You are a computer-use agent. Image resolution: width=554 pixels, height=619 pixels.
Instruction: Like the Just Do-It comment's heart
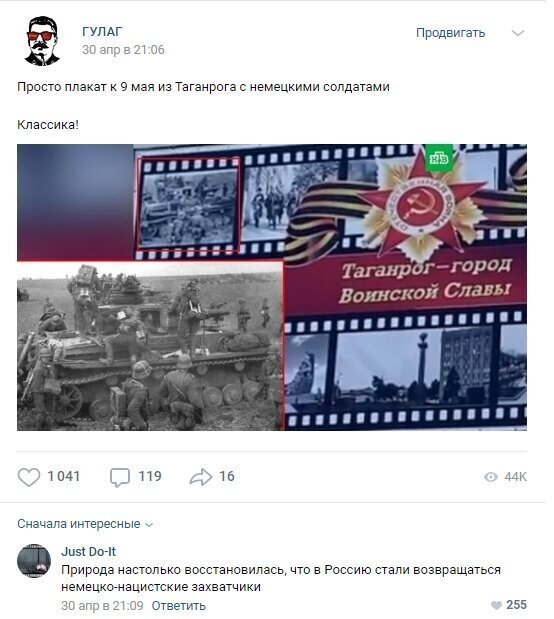(x=496, y=605)
